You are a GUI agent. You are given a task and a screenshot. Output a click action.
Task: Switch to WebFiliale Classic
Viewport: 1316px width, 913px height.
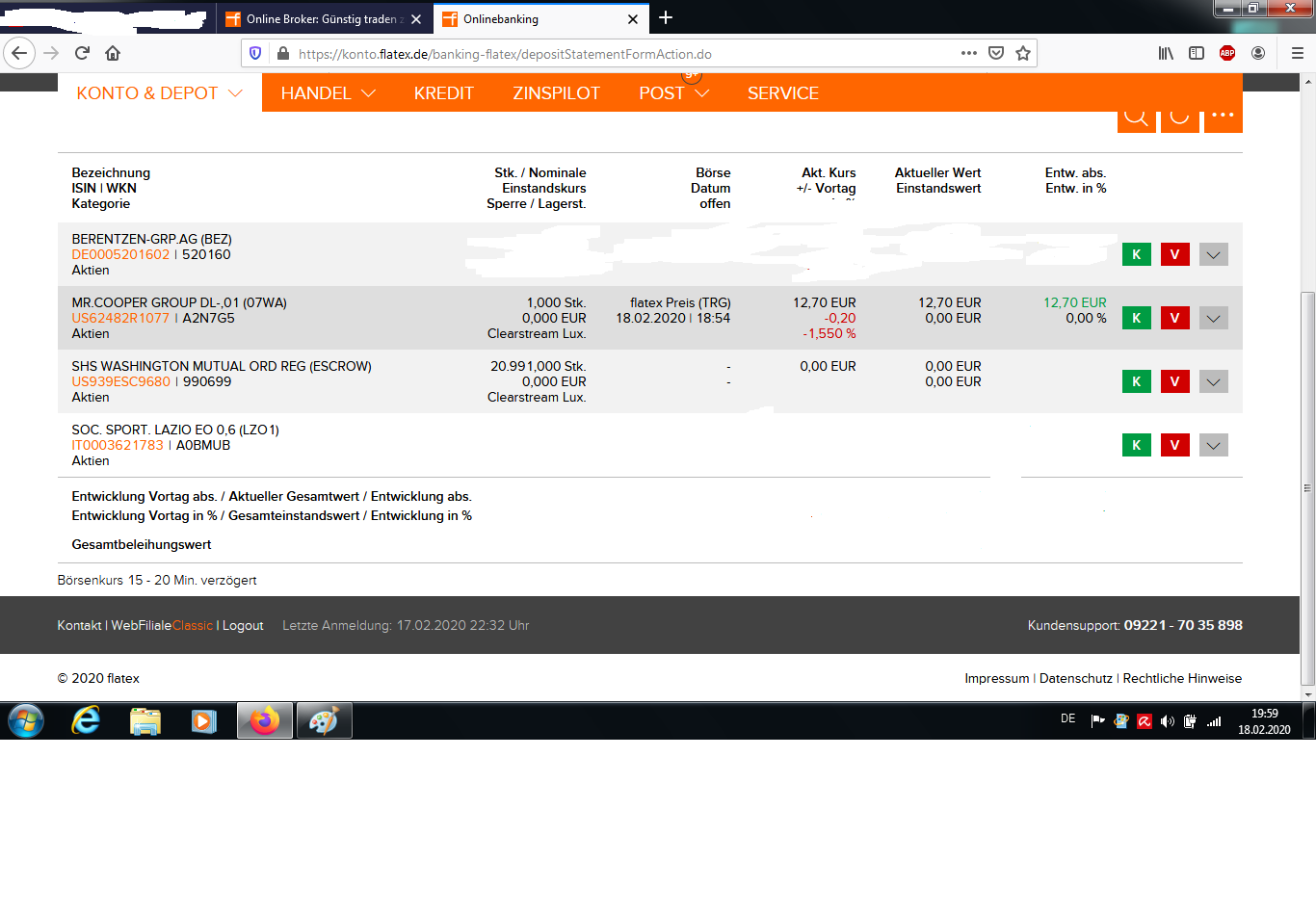(162, 625)
